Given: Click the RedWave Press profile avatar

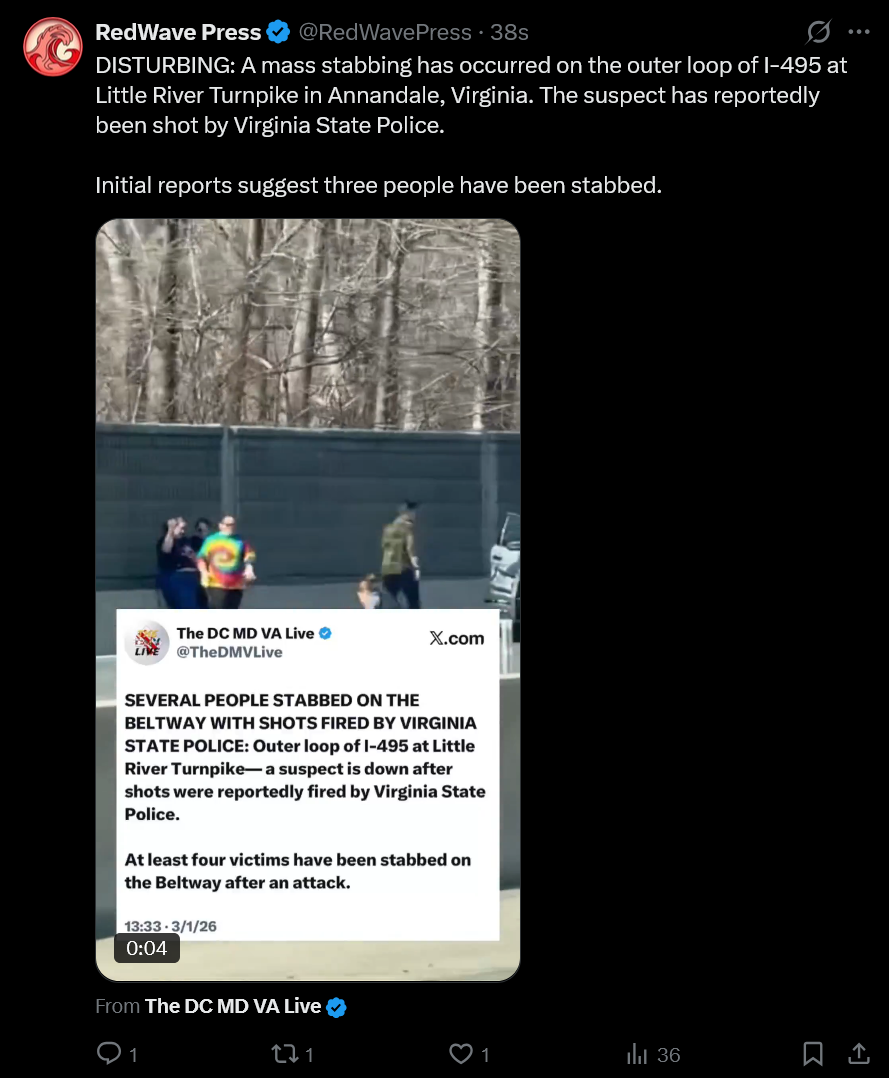Looking at the screenshot, I should tap(52, 47).
